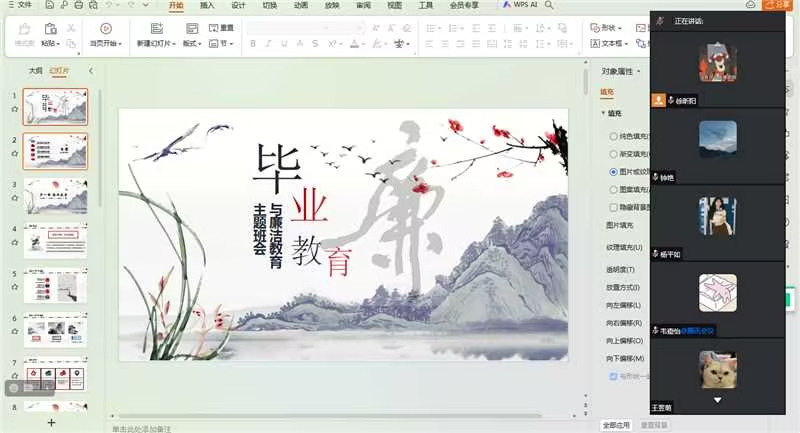800x433 pixels.
Task: Select the solid fill (纯色填充) radio button
Action: click(613, 135)
